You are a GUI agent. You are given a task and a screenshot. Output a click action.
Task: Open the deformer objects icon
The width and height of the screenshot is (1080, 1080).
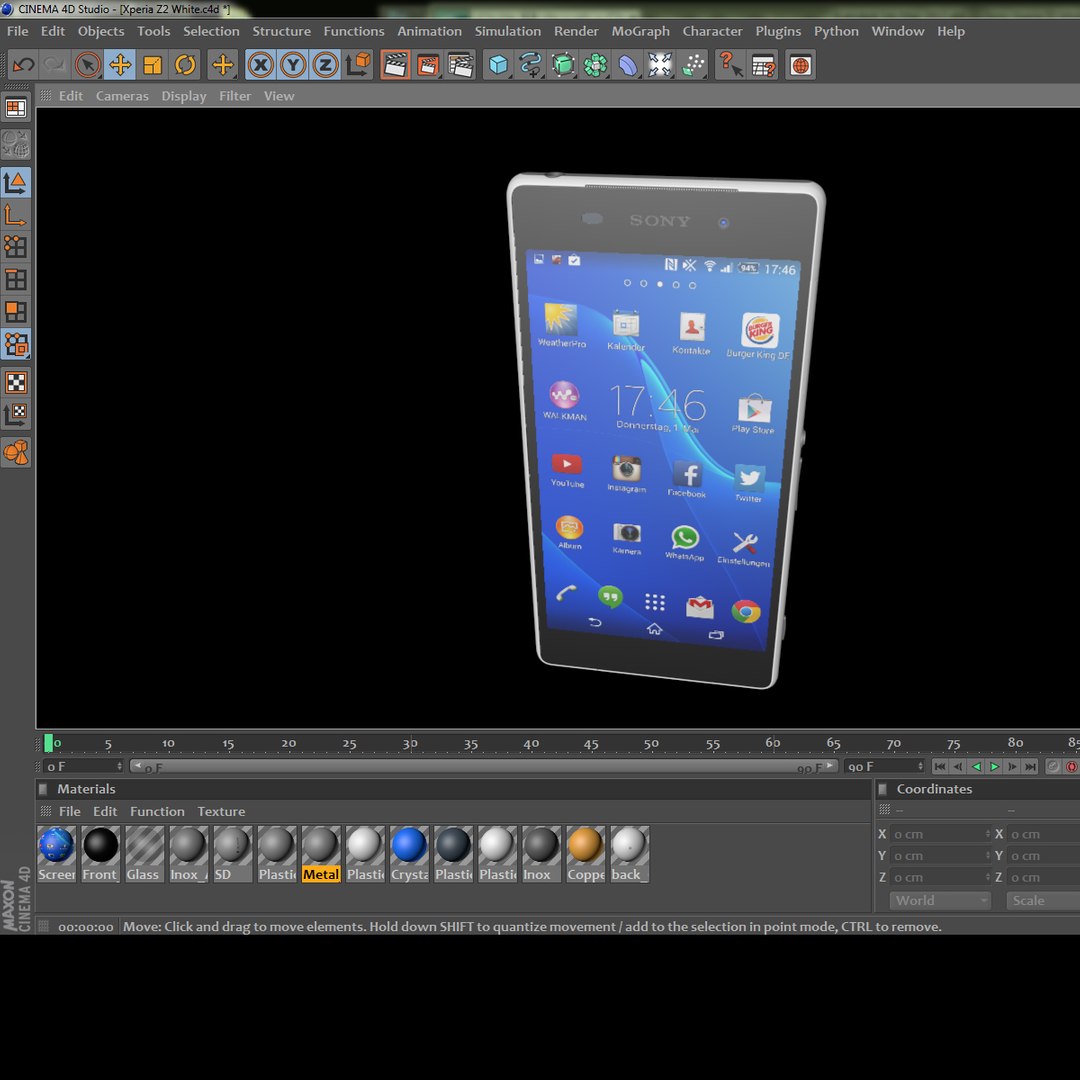tap(627, 65)
